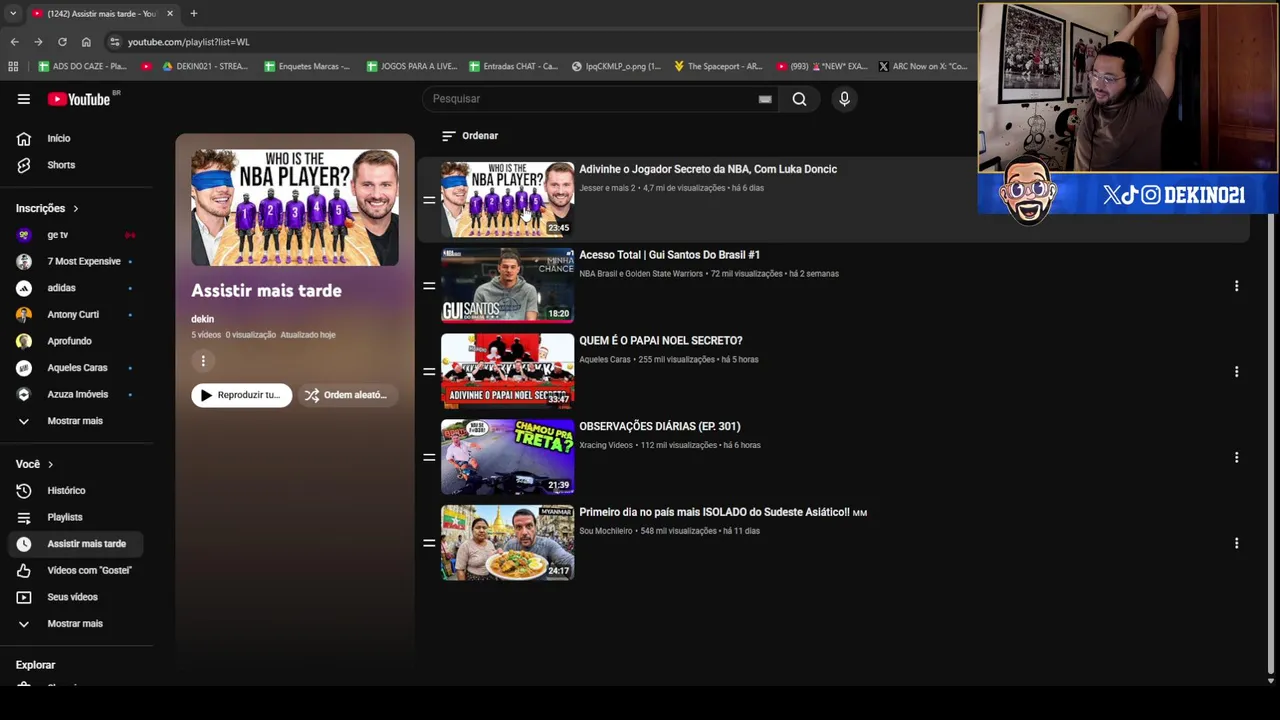The image size is (1280, 720).
Task: Open title QUEM É O PAPAI NOEL SECRETO?
Action: [661, 341]
